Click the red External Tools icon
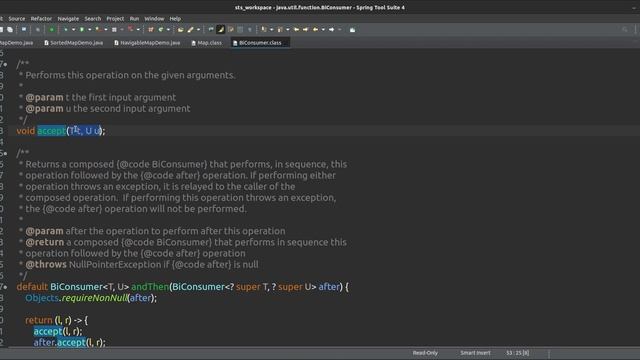Image resolution: width=640 pixels, height=360 pixels. [131, 29]
